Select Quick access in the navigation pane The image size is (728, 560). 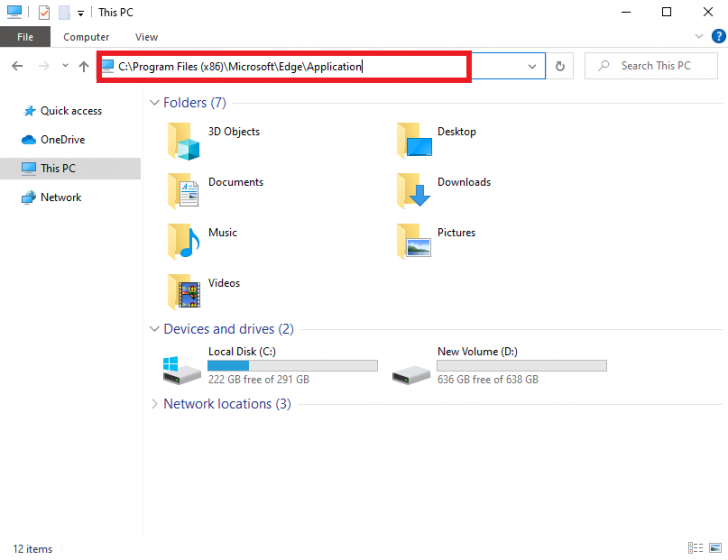[71, 111]
